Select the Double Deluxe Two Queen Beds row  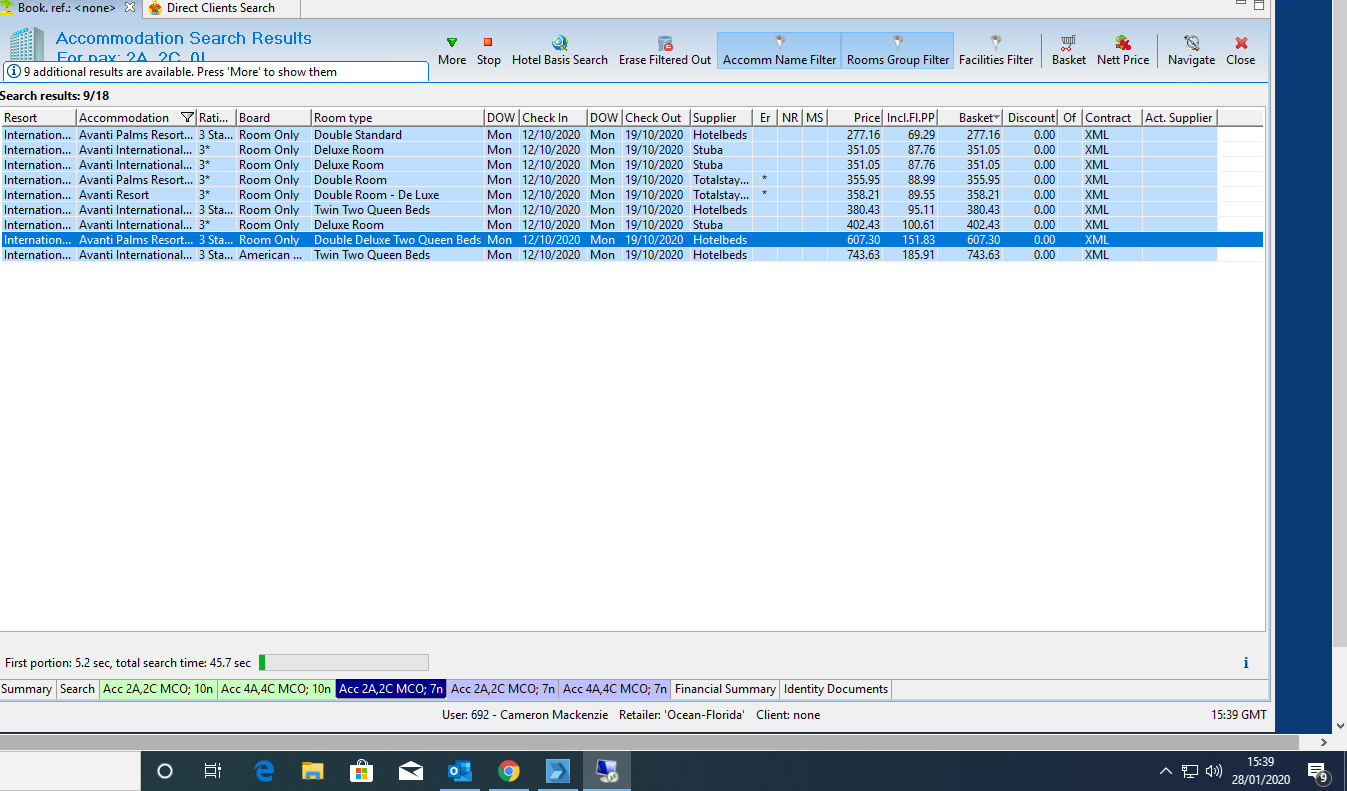click(631, 240)
